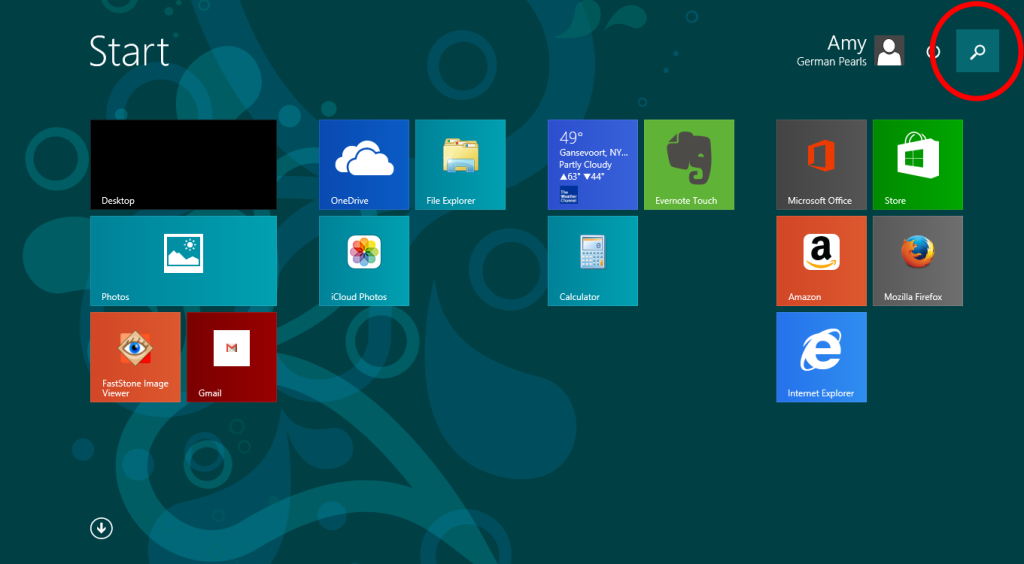The height and width of the screenshot is (564, 1024).
Task: Open the Weather tile showing 49°
Action: (x=592, y=164)
